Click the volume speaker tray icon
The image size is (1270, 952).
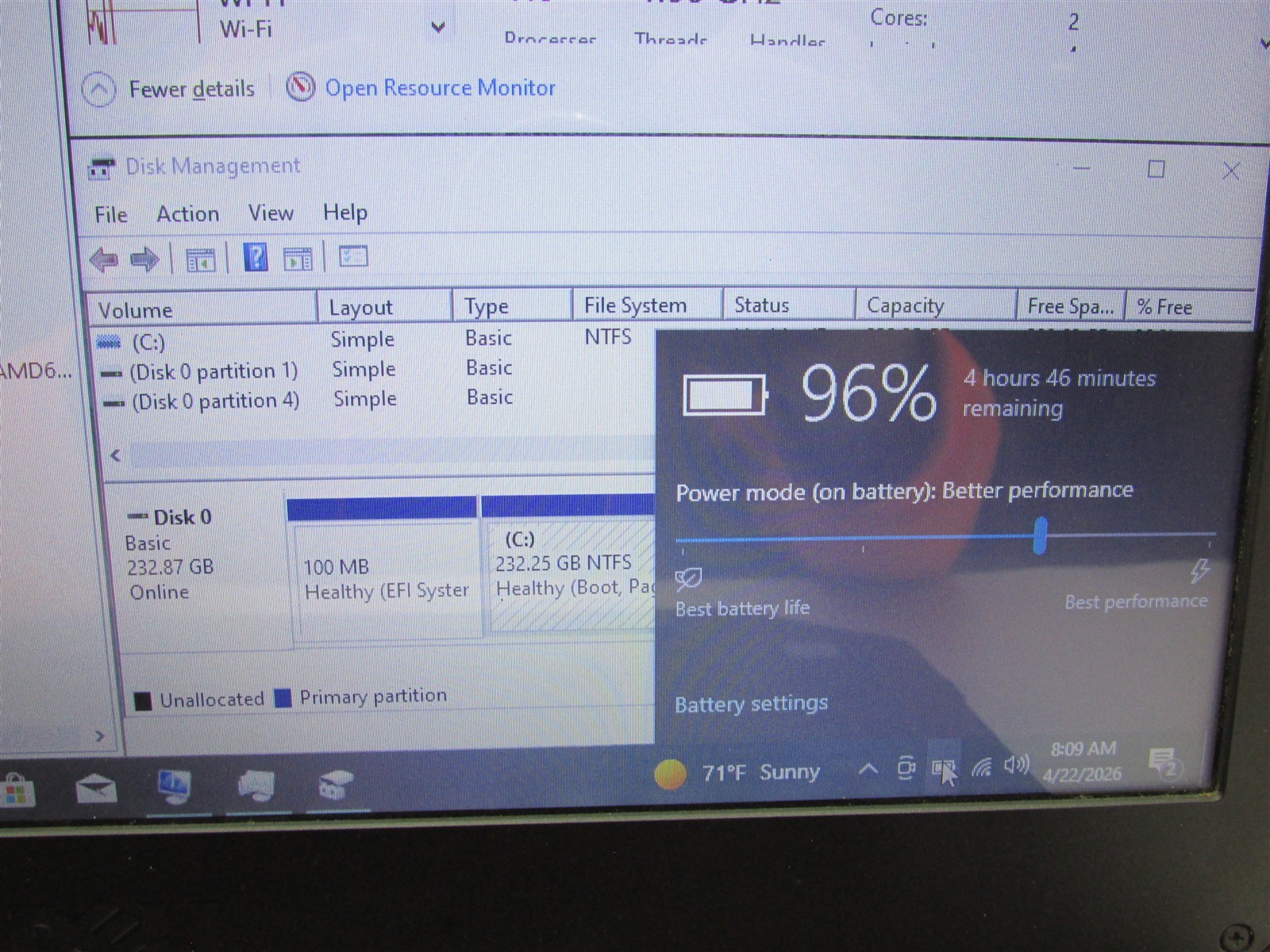tap(1016, 765)
